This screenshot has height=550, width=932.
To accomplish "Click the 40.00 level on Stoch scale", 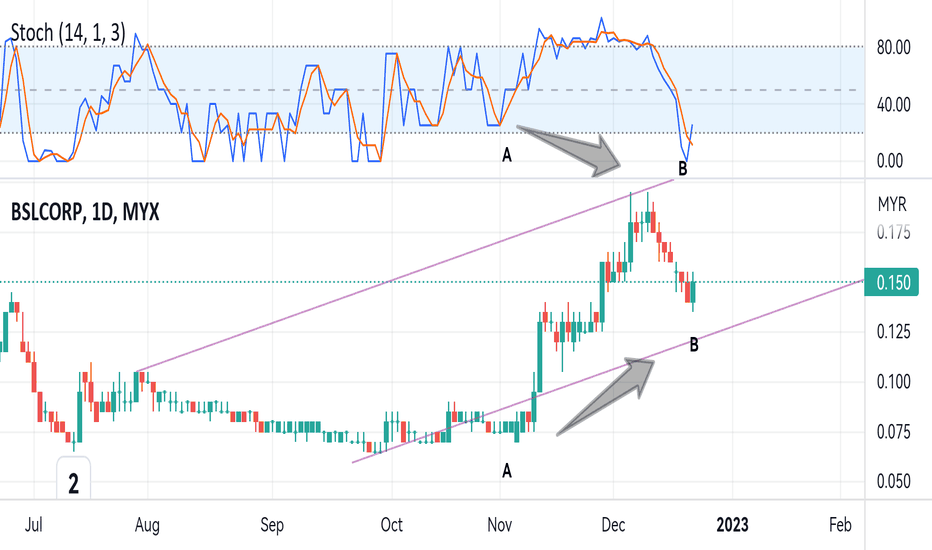I will tap(893, 105).
